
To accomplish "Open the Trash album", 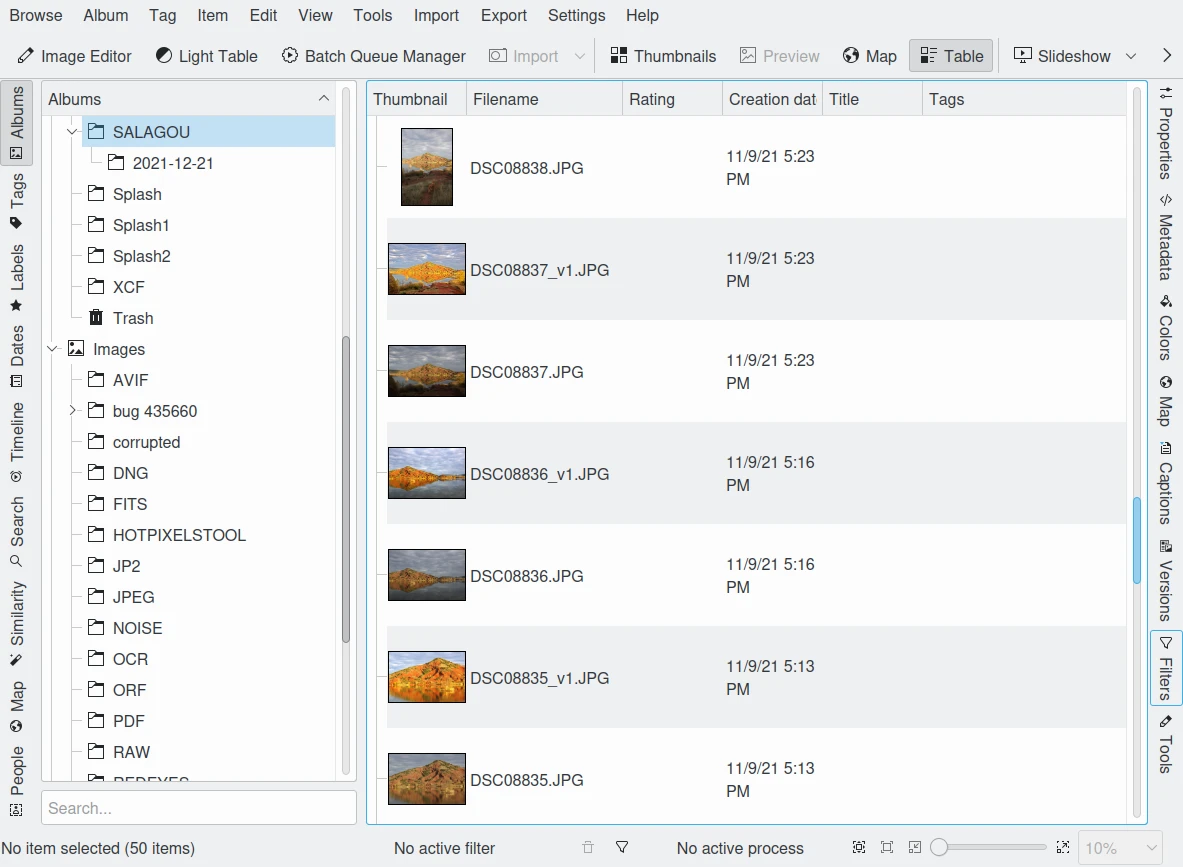I will tap(132, 318).
